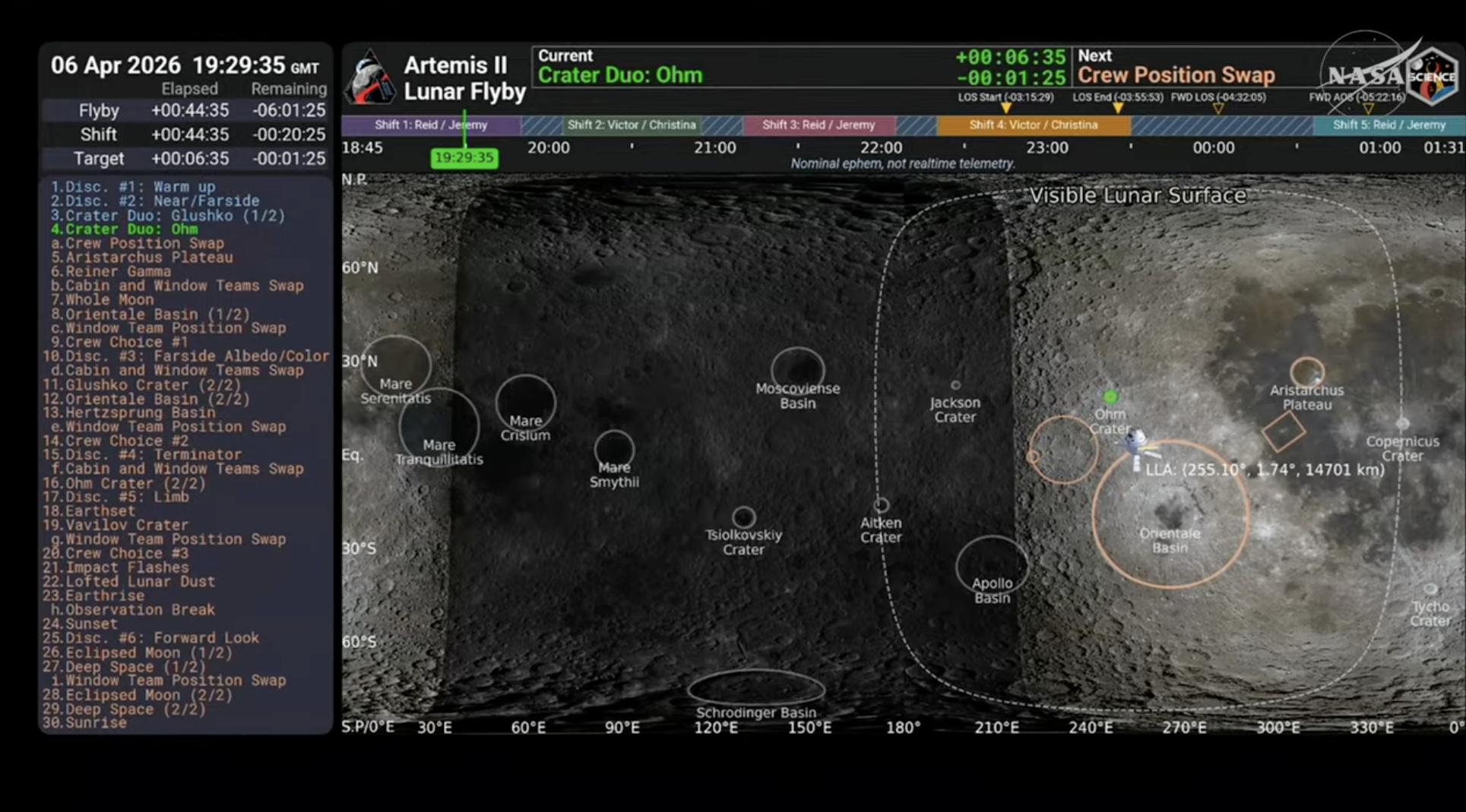Click the LOS End yellow triangle marker
Viewport: 1466px width, 812px height.
[x=1118, y=109]
